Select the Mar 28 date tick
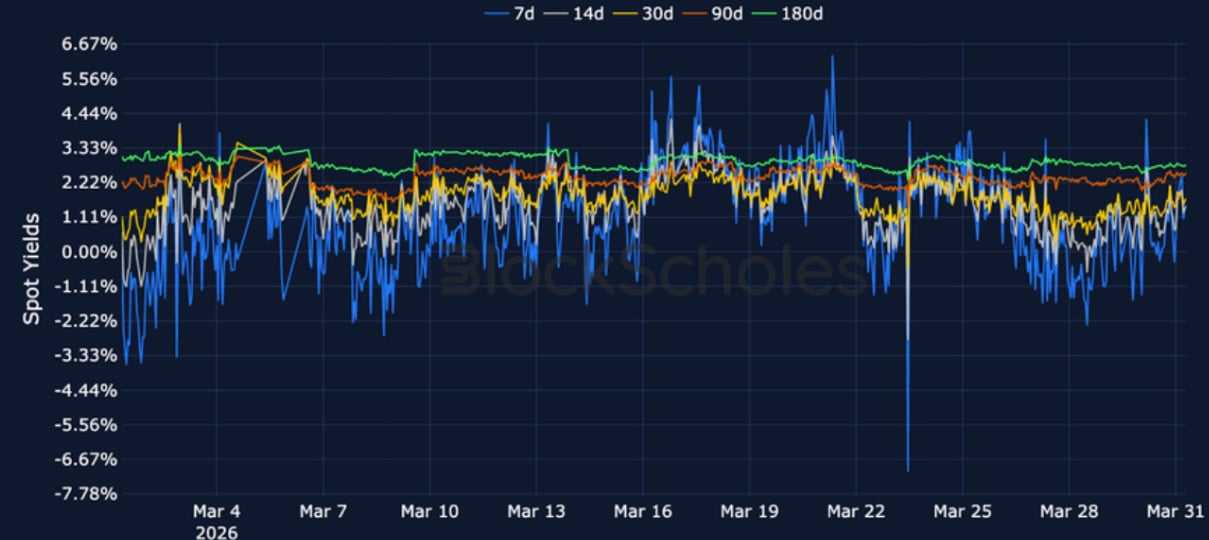The image size is (1209, 540). 1069,512
